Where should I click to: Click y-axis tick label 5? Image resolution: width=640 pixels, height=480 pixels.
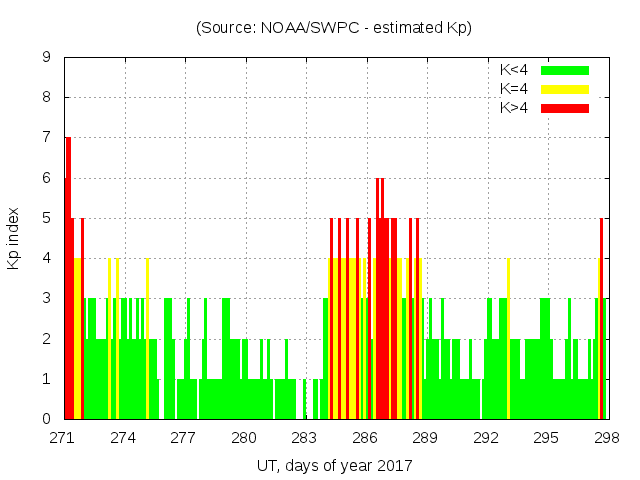46,219
